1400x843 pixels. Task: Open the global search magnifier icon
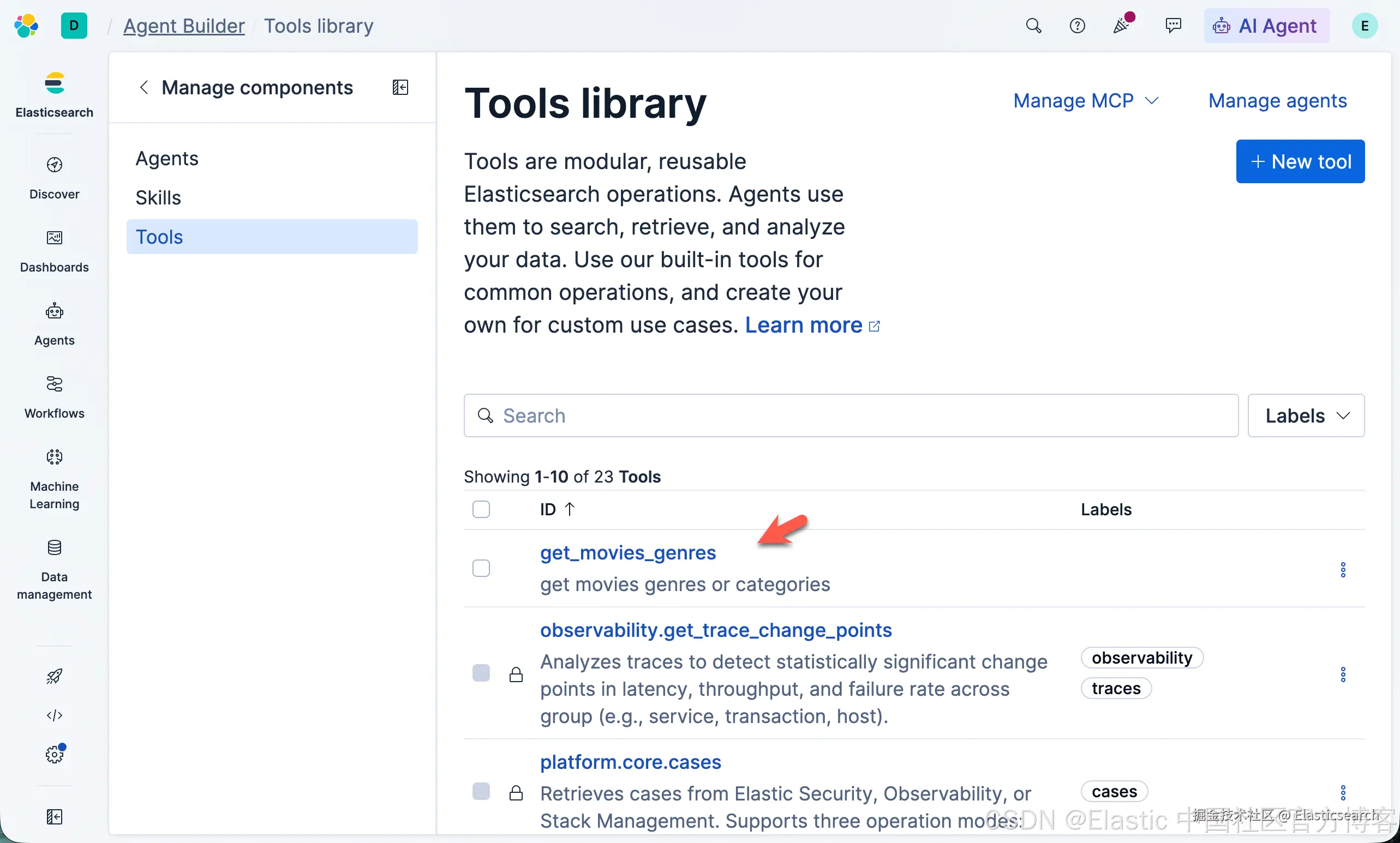tap(1033, 26)
